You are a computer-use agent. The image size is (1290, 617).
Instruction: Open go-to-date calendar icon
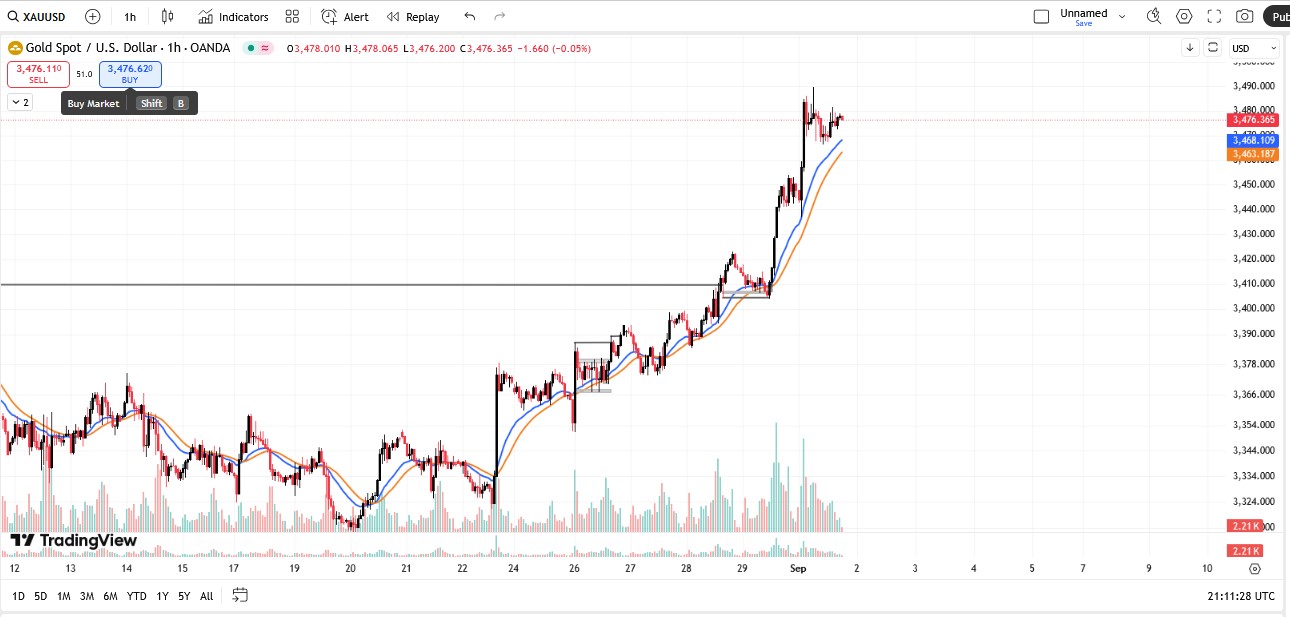[x=240, y=595]
